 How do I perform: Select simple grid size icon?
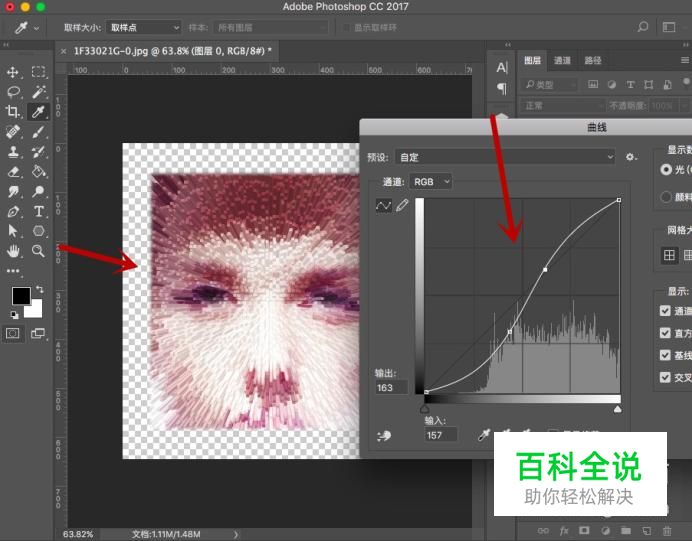click(669, 255)
